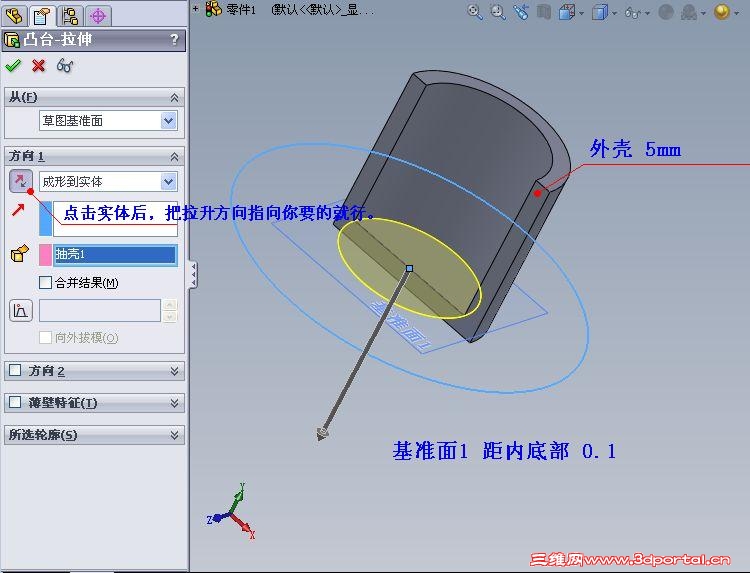Toggle the draft on/off button

tap(21, 310)
